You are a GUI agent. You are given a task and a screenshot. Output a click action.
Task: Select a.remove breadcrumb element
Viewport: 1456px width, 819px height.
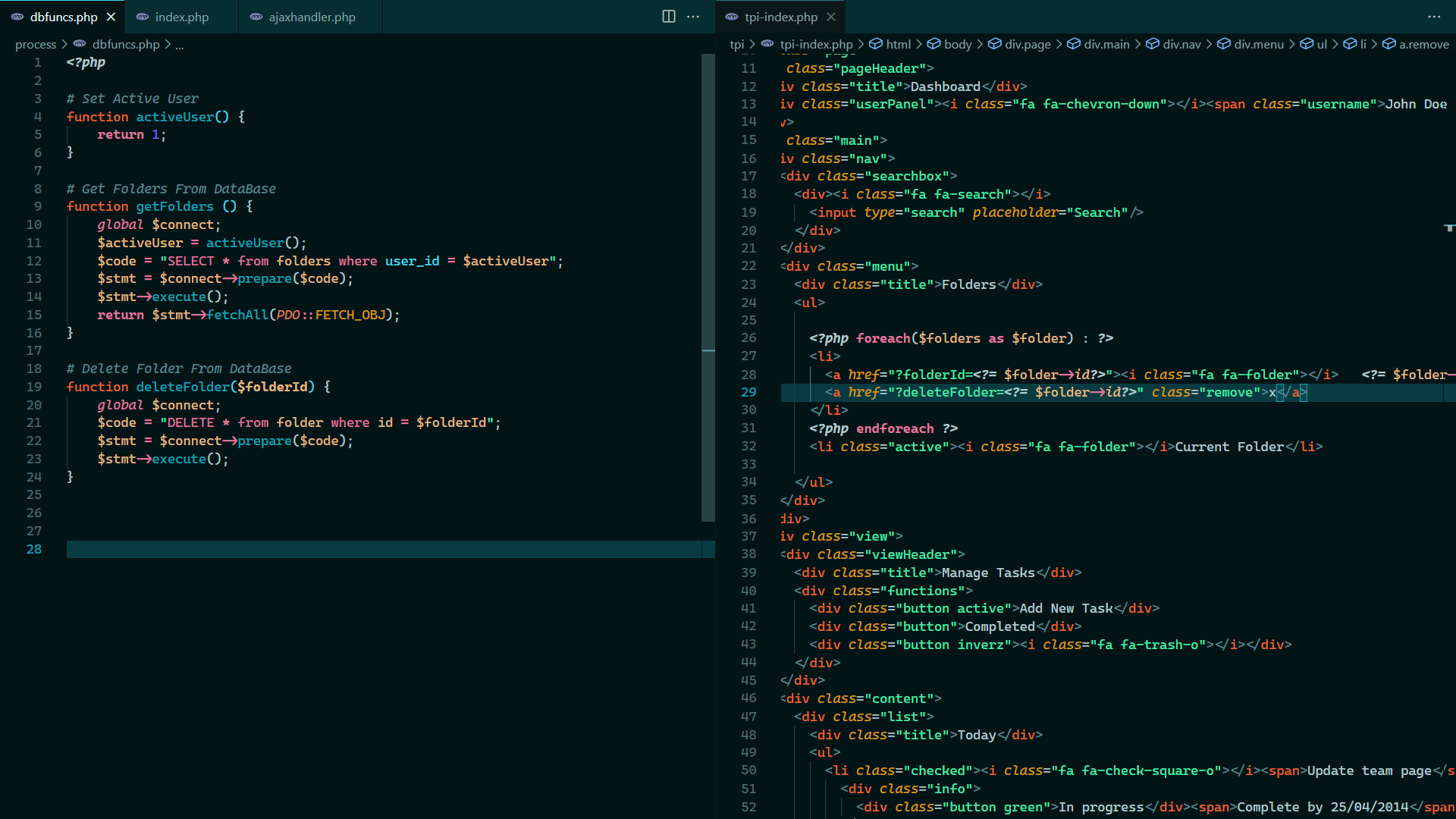[x=1423, y=45]
